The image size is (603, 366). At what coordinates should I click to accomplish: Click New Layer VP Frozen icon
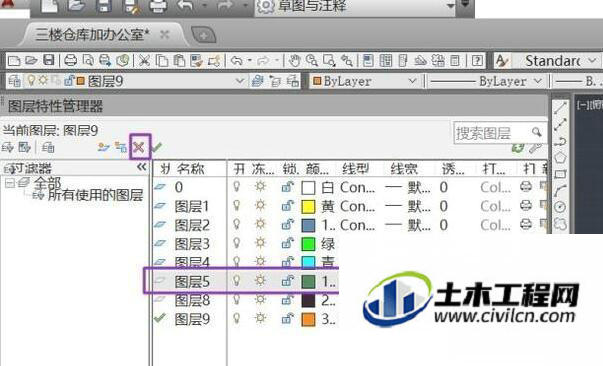[x=121, y=147]
